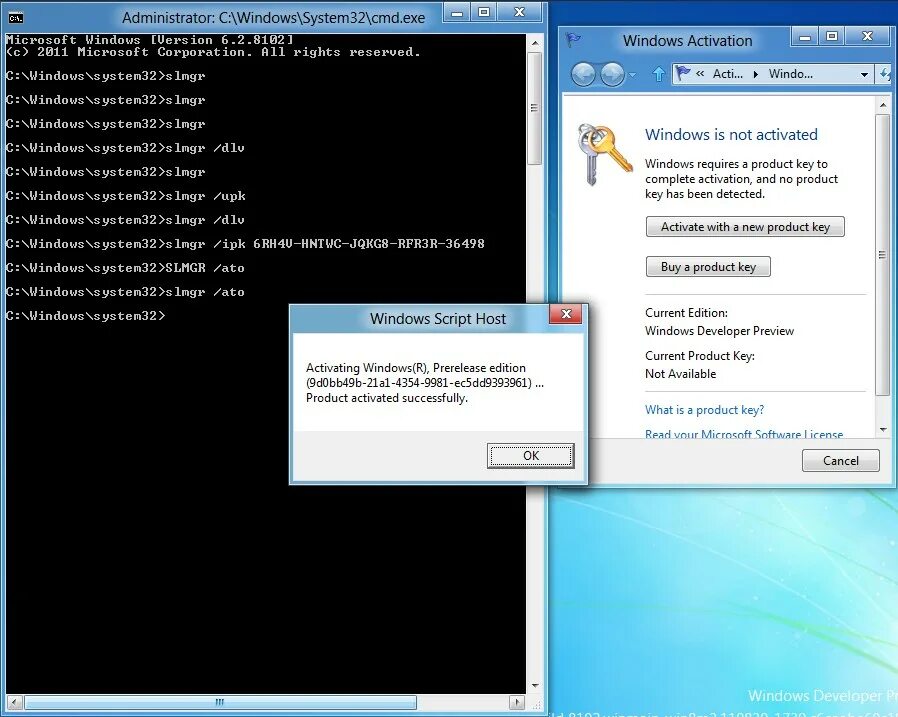Open What is a product key link
Image resolution: width=898 pixels, height=717 pixels.
pyautogui.click(x=704, y=410)
